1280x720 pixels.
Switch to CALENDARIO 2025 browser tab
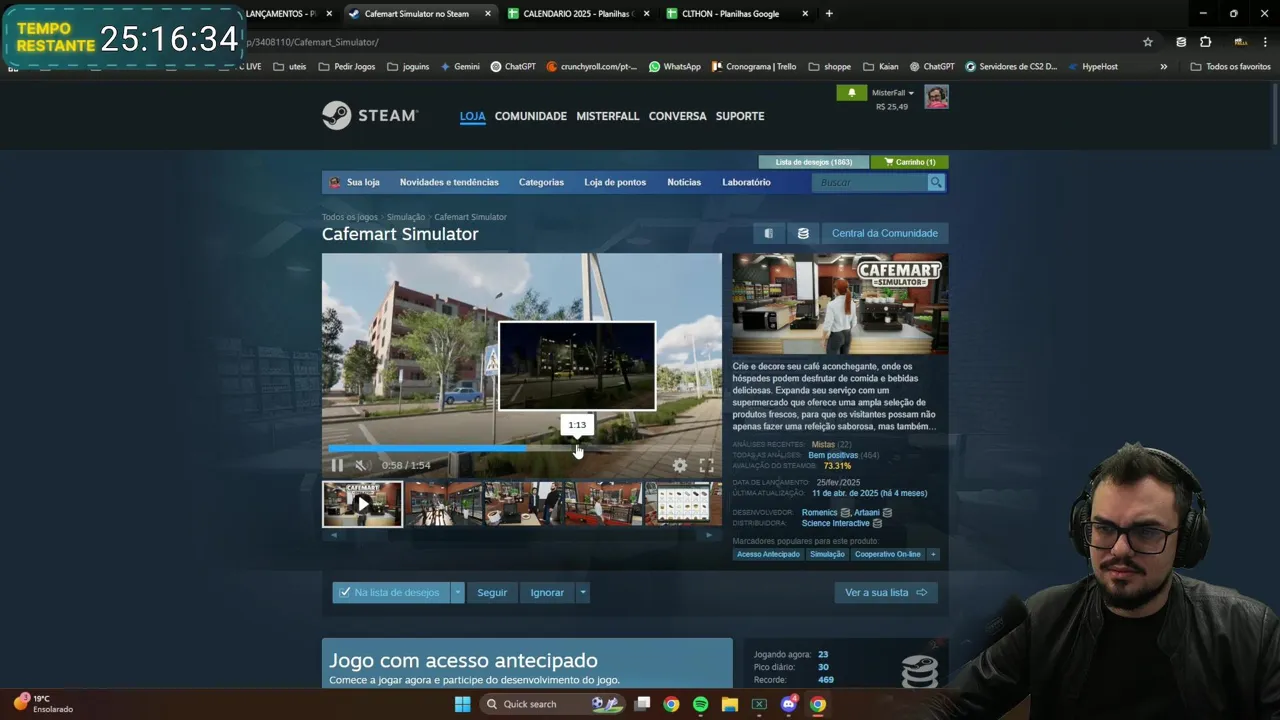coord(577,14)
